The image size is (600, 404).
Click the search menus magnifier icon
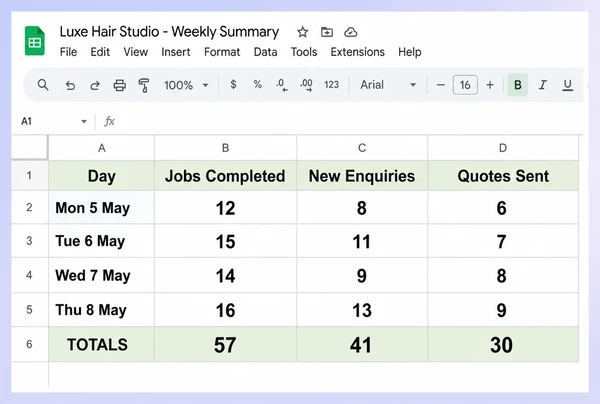point(43,85)
